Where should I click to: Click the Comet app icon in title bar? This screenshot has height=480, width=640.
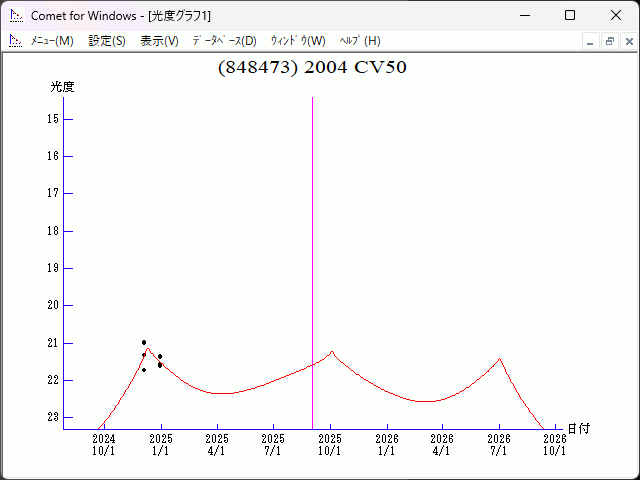coord(16,16)
